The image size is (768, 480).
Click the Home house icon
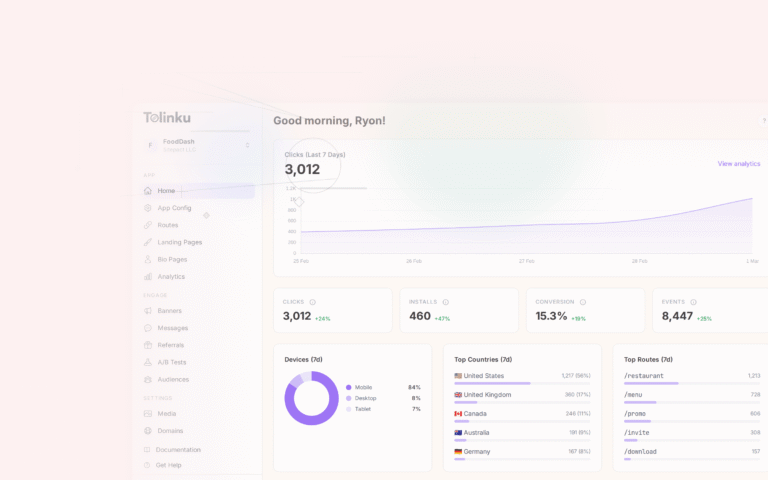[148, 191]
